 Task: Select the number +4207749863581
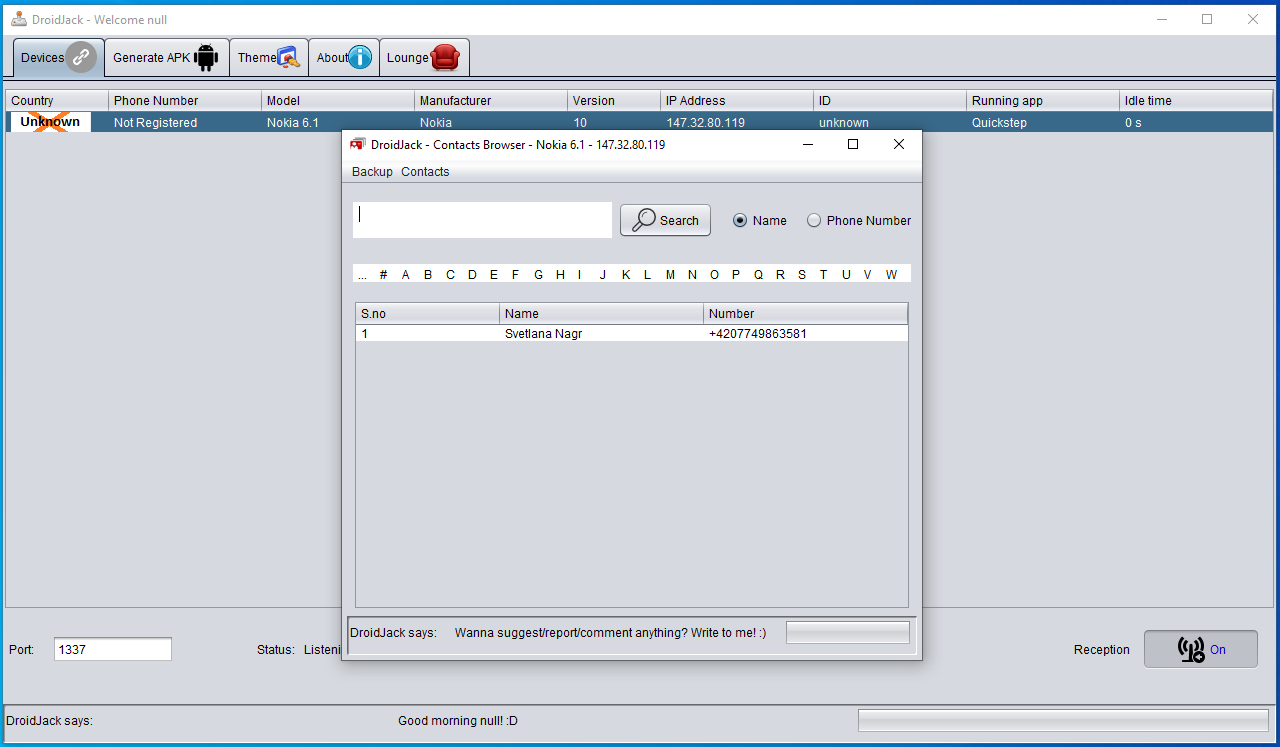[757, 334]
